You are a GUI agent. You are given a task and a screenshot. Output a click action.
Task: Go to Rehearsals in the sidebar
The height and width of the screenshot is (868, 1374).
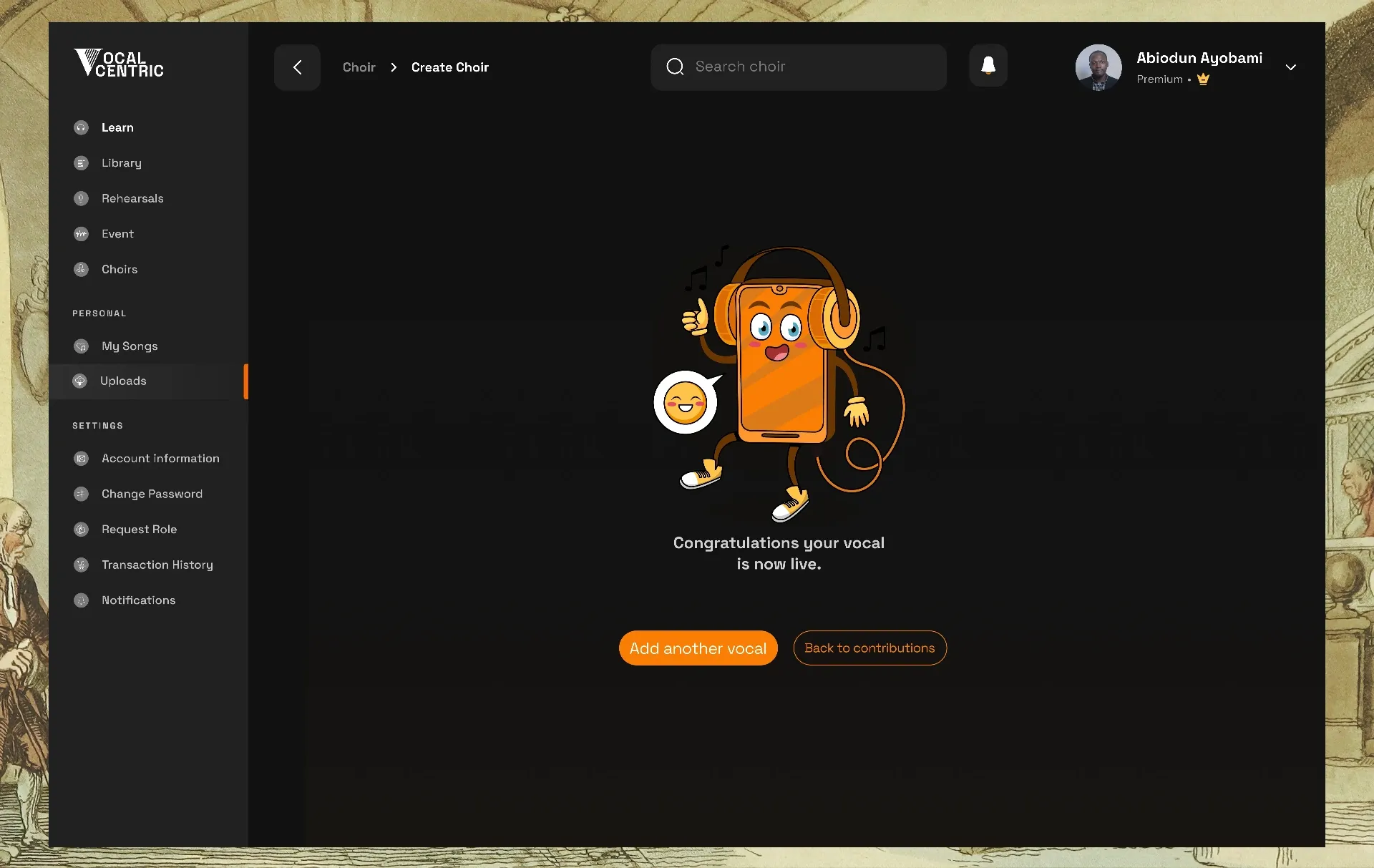tap(132, 198)
